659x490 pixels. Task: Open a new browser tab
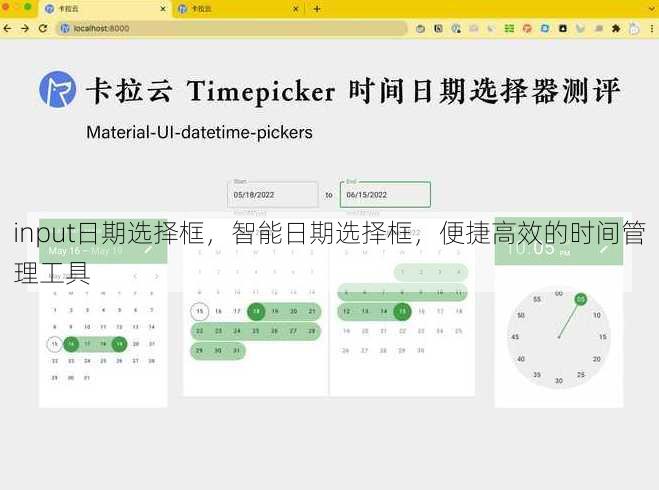coord(317,9)
